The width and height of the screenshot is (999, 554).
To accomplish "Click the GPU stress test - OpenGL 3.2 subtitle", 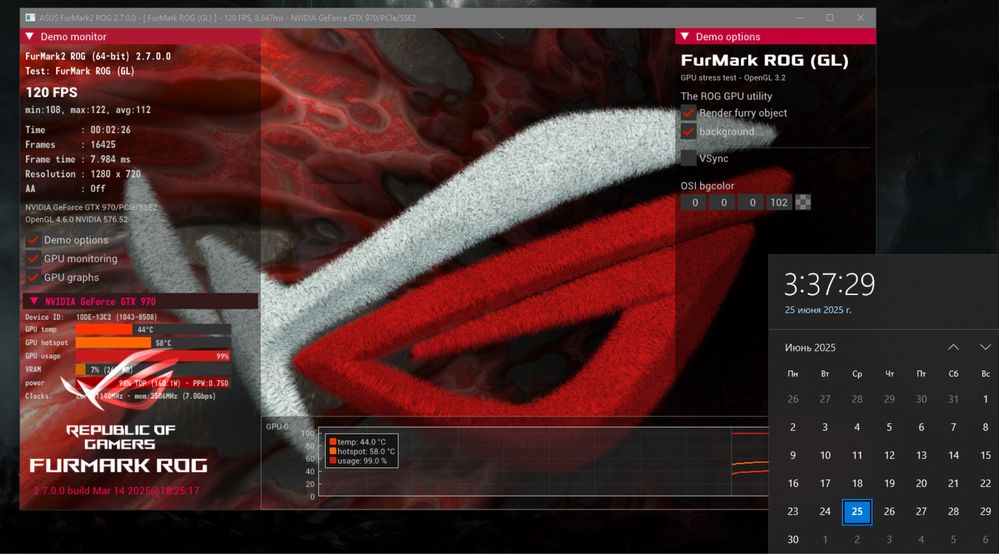I will 733,78.
